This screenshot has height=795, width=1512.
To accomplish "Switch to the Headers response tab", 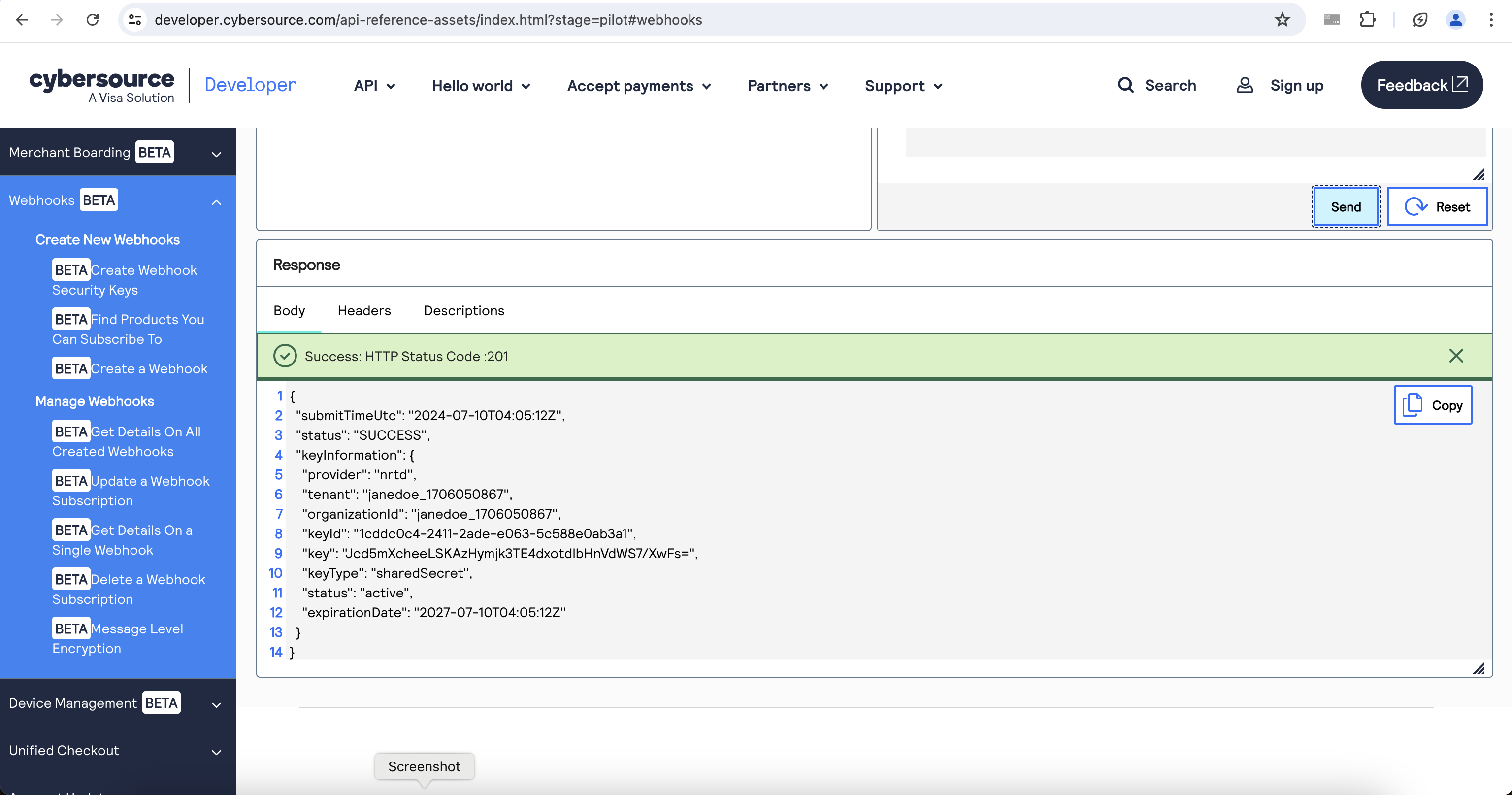I will point(364,311).
